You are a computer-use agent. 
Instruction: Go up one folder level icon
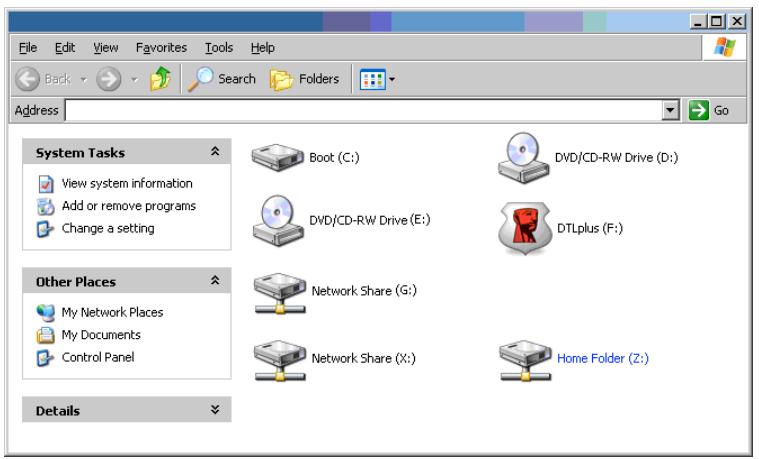point(161,78)
